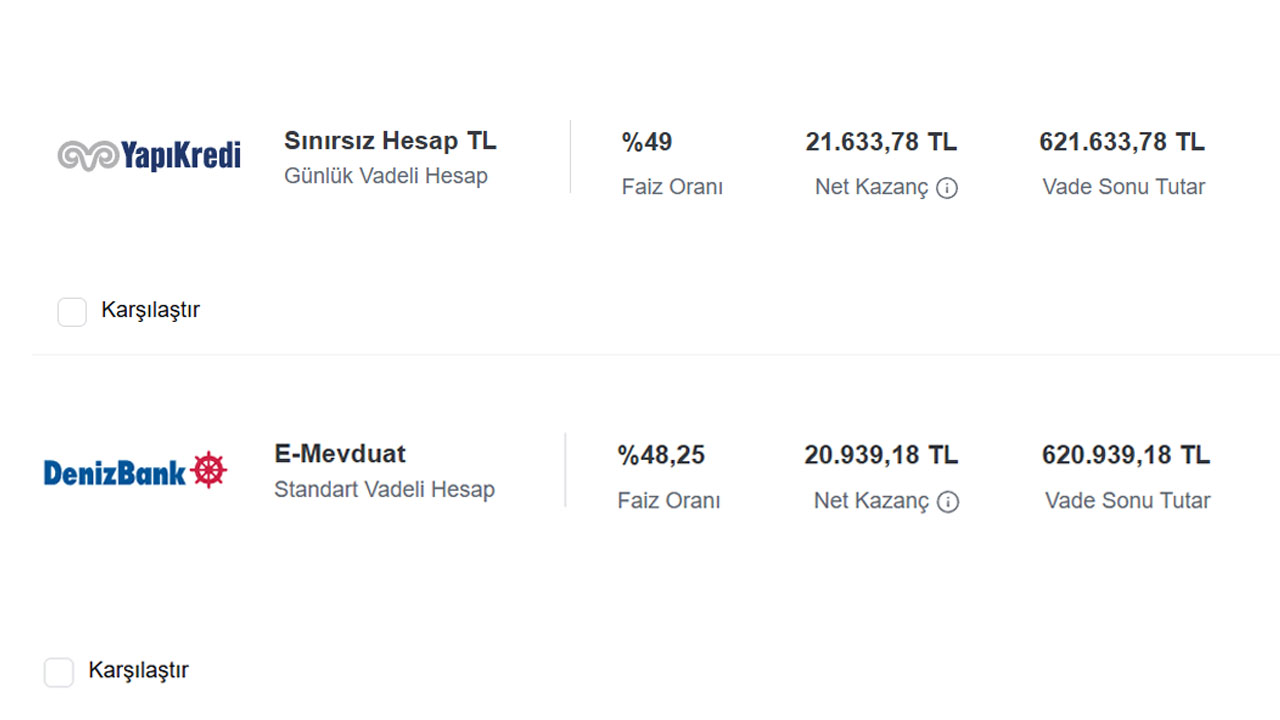Open the Sınırsız Hesap TL product title

point(390,141)
